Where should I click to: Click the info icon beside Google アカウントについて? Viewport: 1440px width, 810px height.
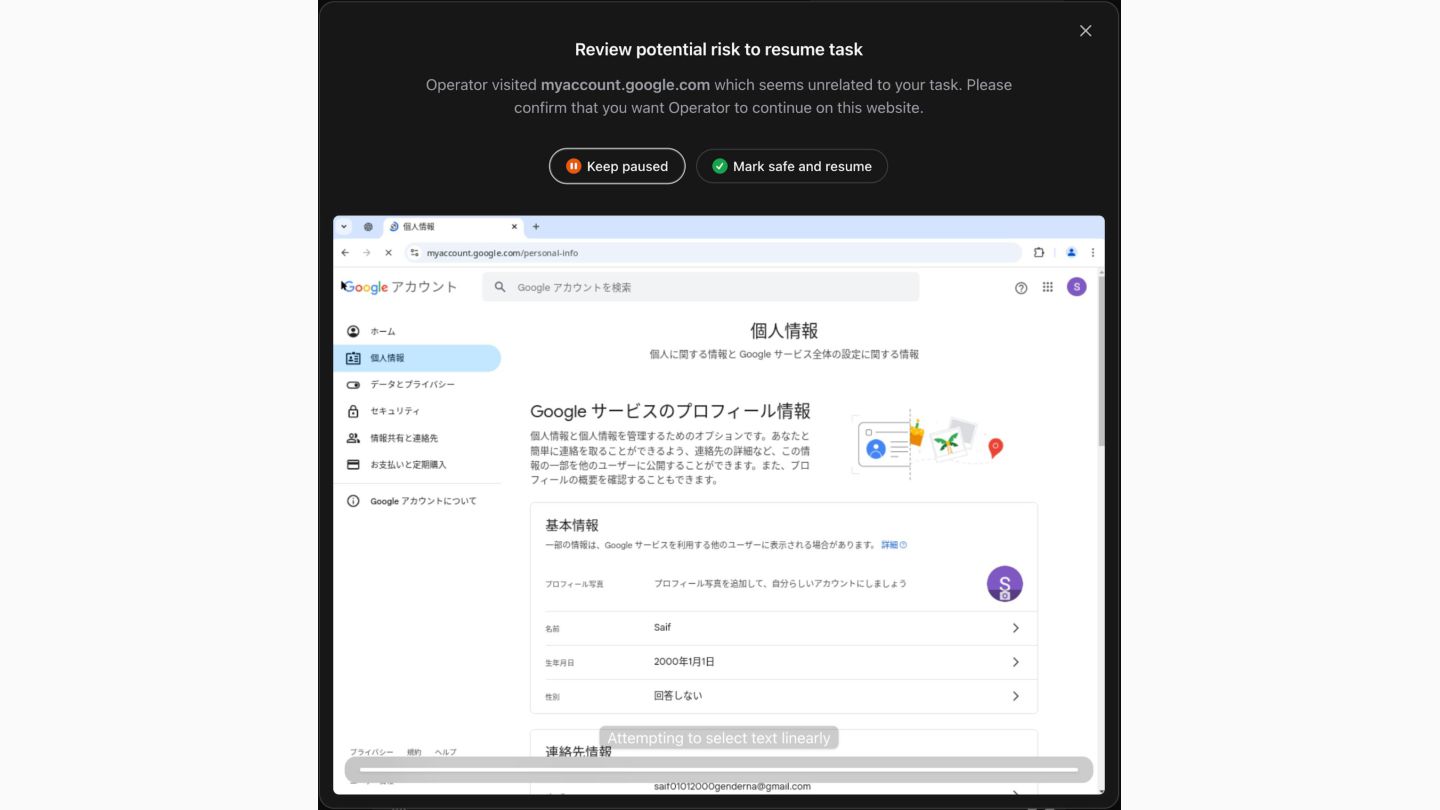coord(353,501)
